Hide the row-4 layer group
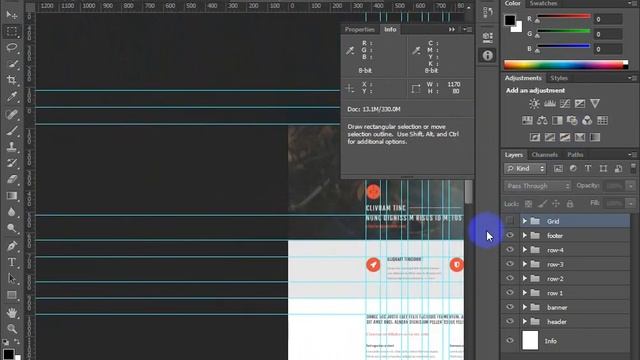The height and width of the screenshot is (360, 640). coord(510,250)
